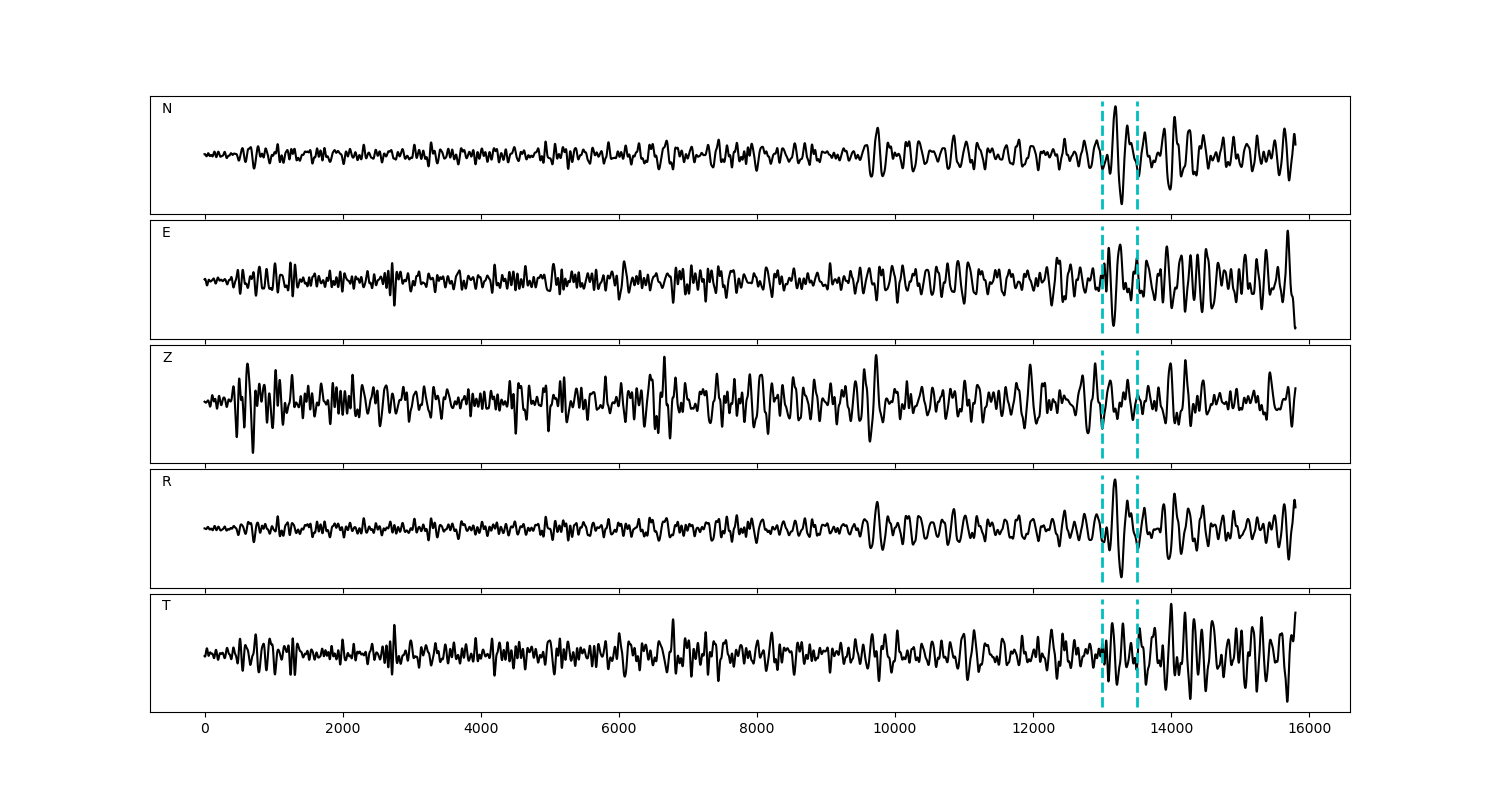Viewport: 1500px width, 800px height.
Task: Click the x-axis tick label 12000
Action: 1033,730
